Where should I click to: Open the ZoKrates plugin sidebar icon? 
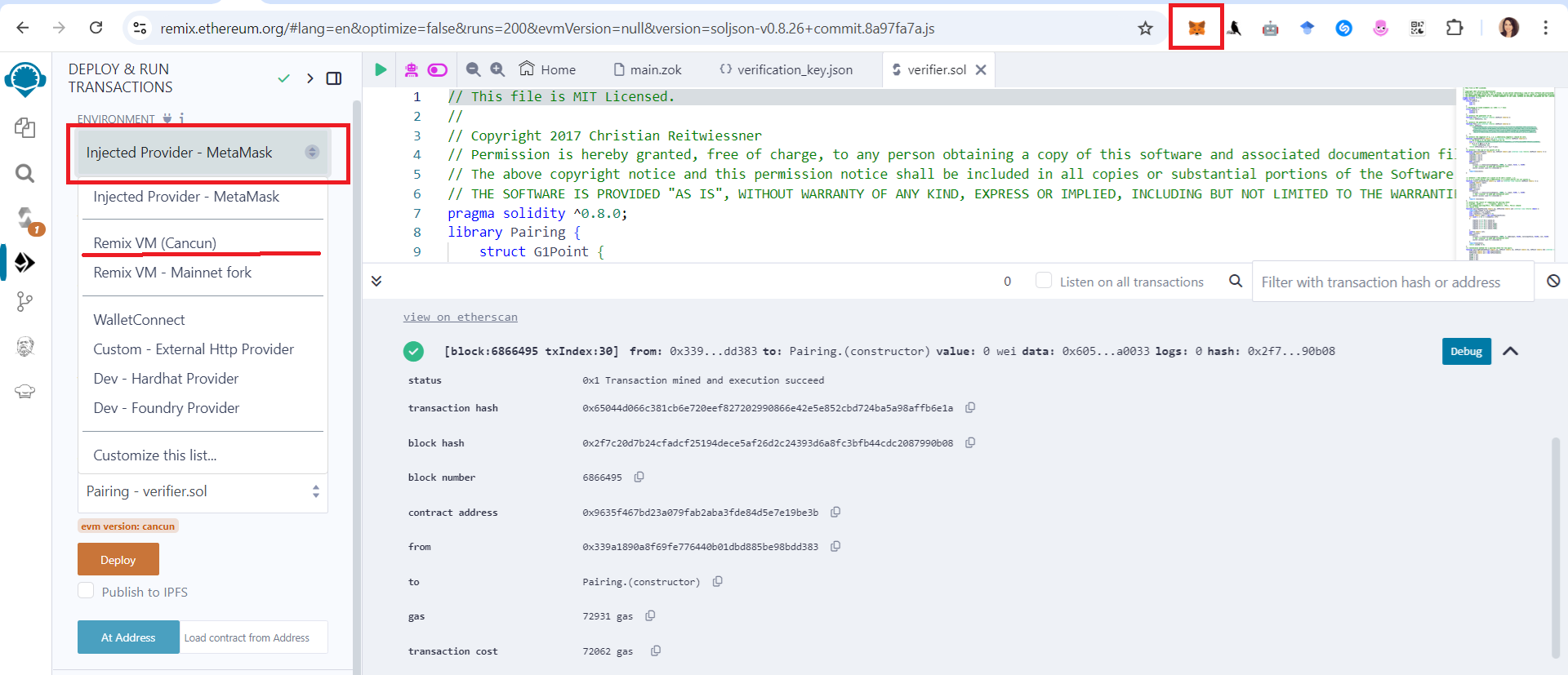coord(25,347)
